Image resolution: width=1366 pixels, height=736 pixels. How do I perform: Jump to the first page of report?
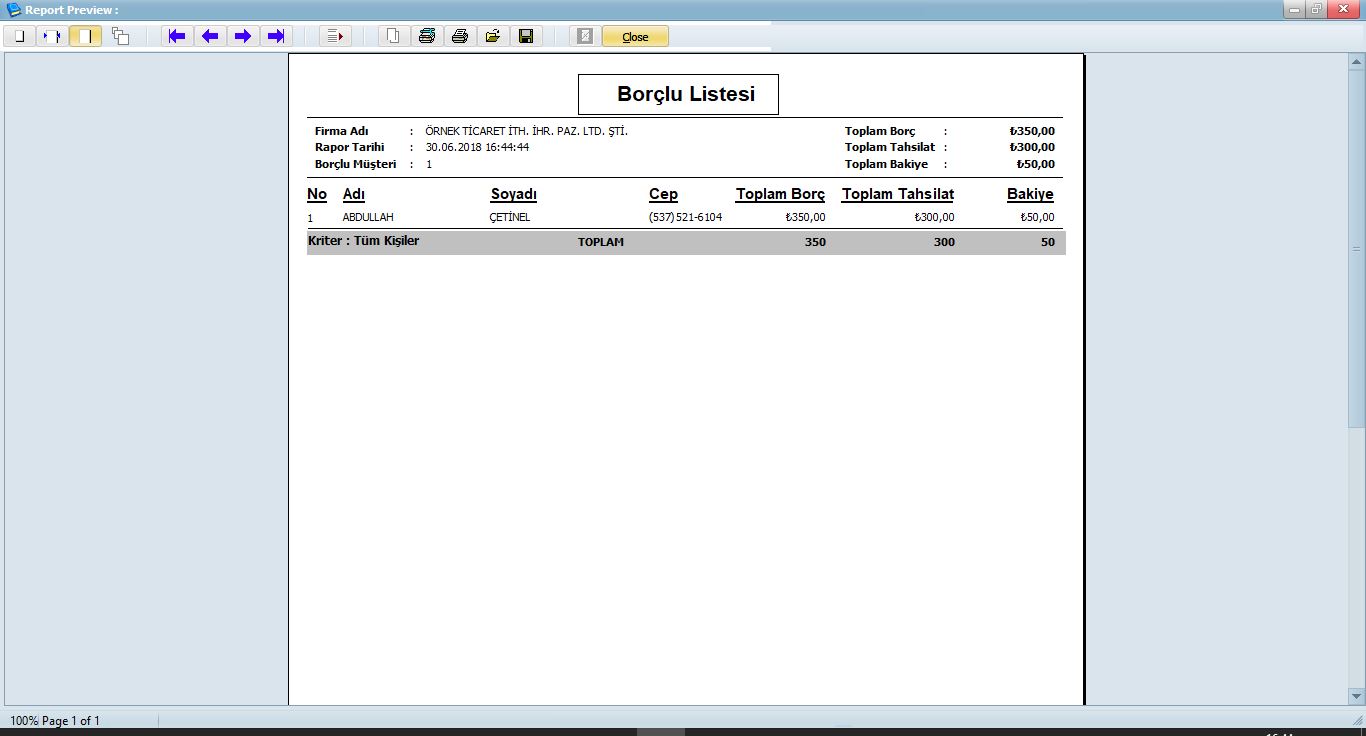click(x=177, y=37)
